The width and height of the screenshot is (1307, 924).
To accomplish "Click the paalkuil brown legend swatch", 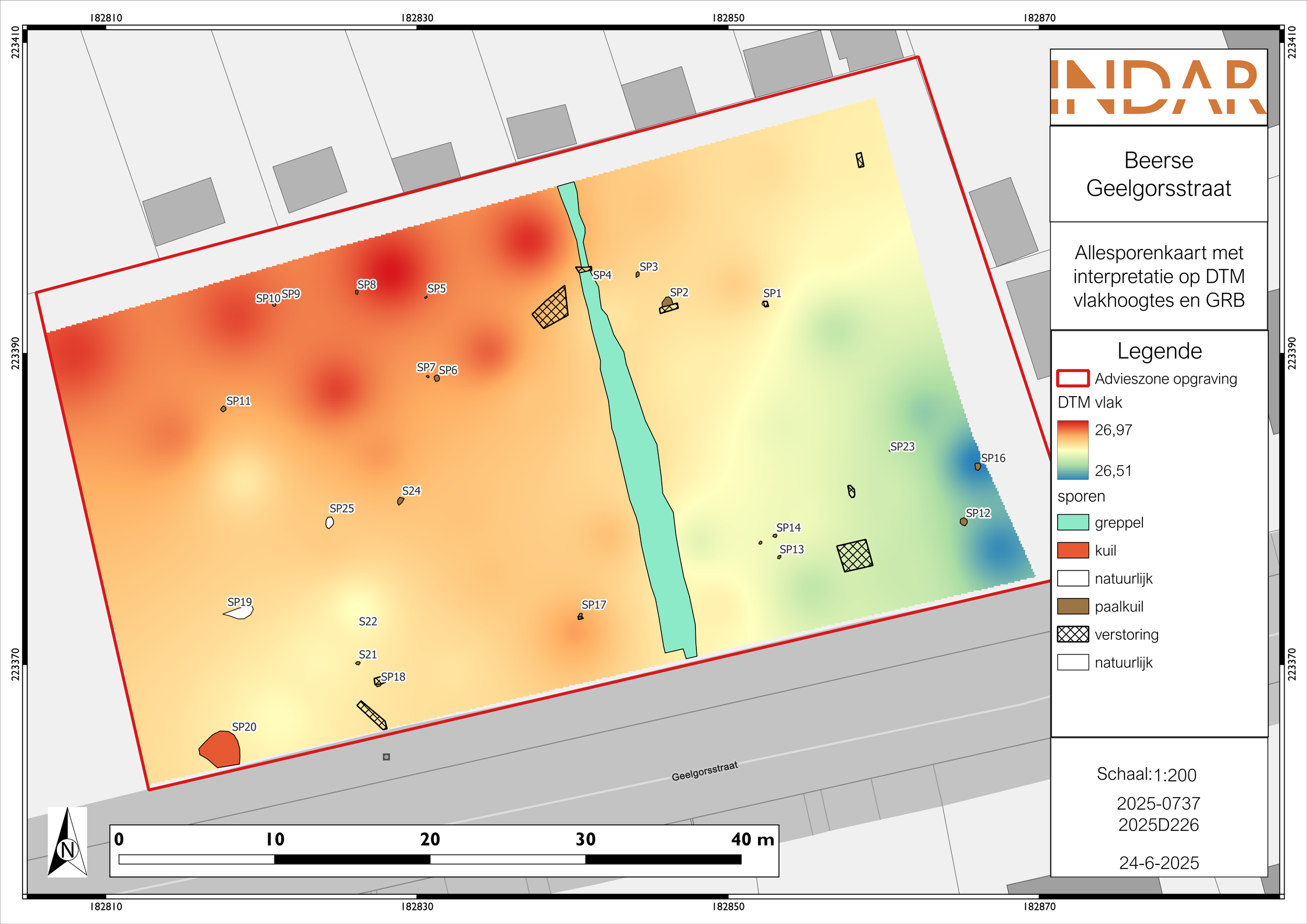I will pos(1072,606).
